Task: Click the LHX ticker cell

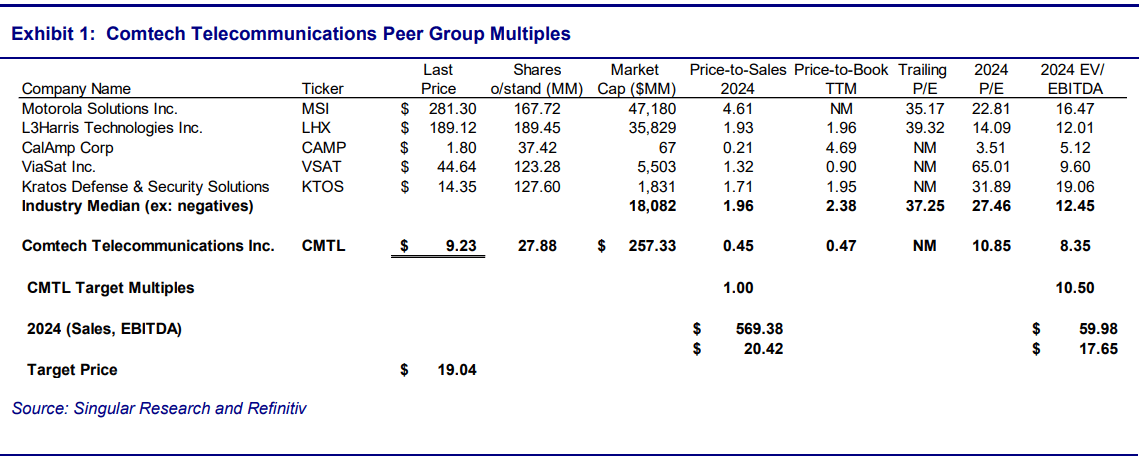Action: pos(315,128)
